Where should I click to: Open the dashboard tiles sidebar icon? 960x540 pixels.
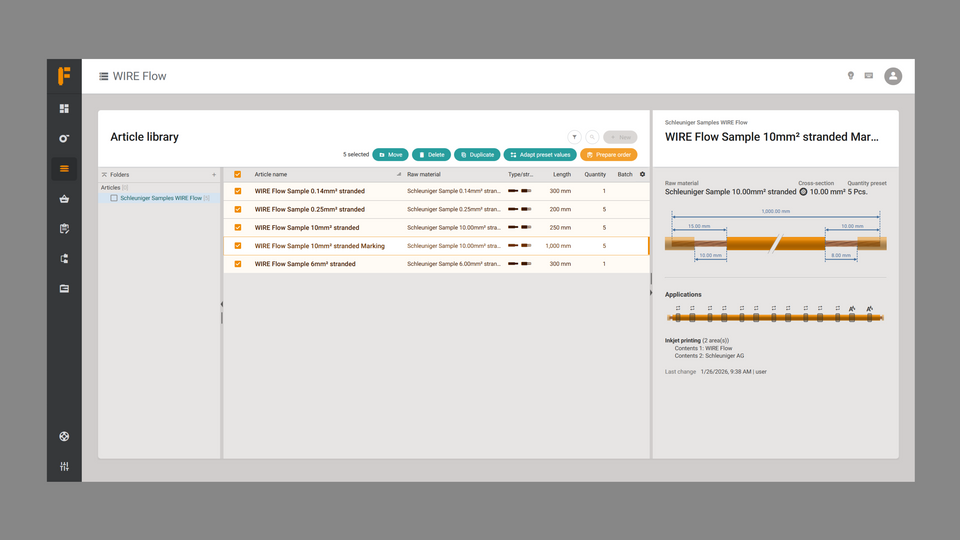tap(64, 108)
